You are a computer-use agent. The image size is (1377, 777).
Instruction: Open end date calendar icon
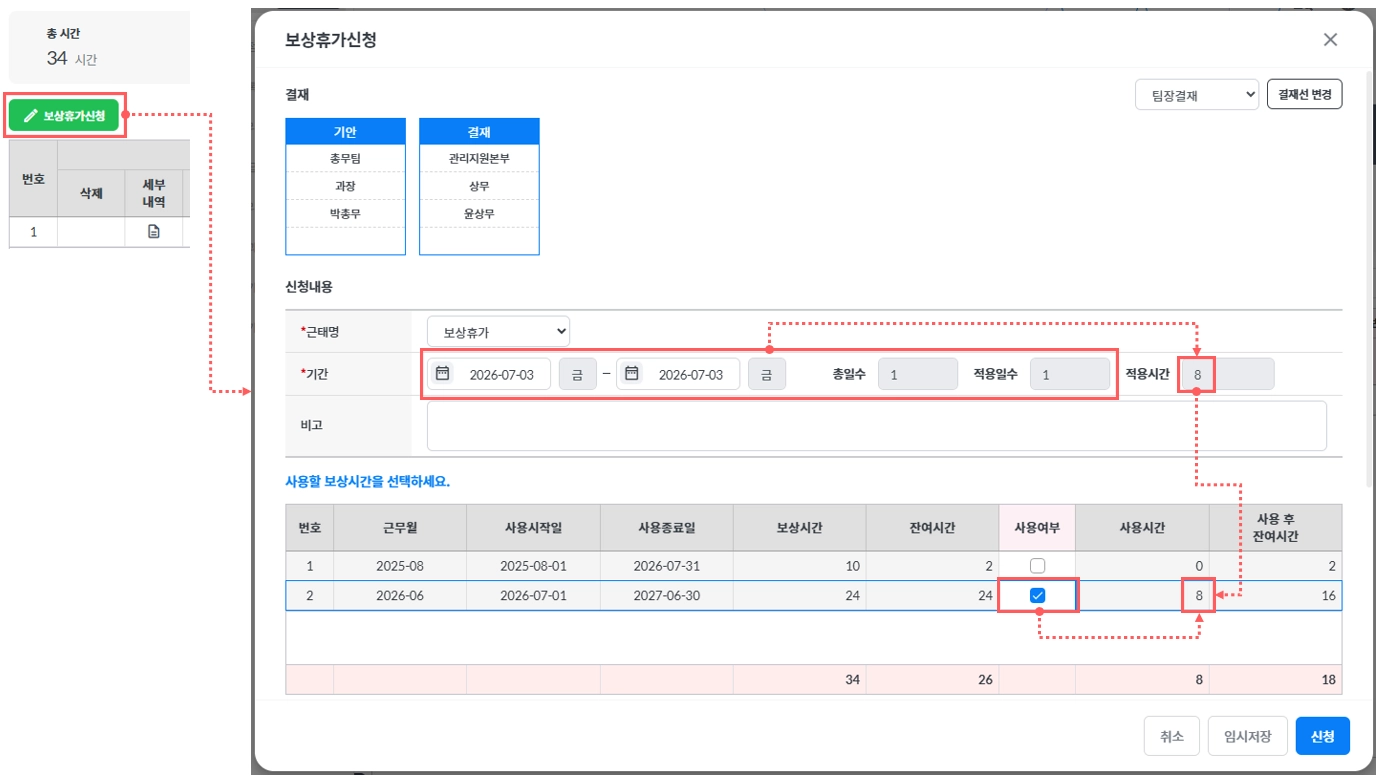(x=631, y=374)
